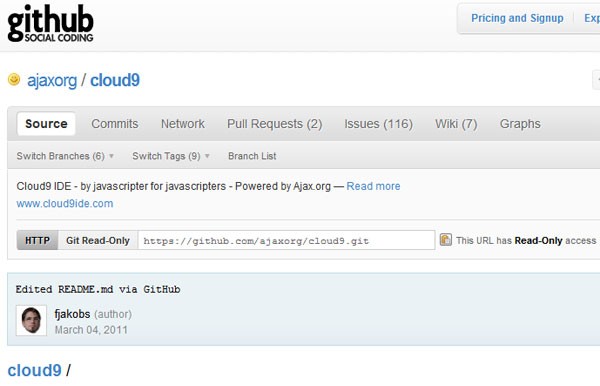This screenshot has height=386, width=600.
Task: Open fjakobs avatar thumbnail
Action: pyautogui.click(x=31, y=320)
